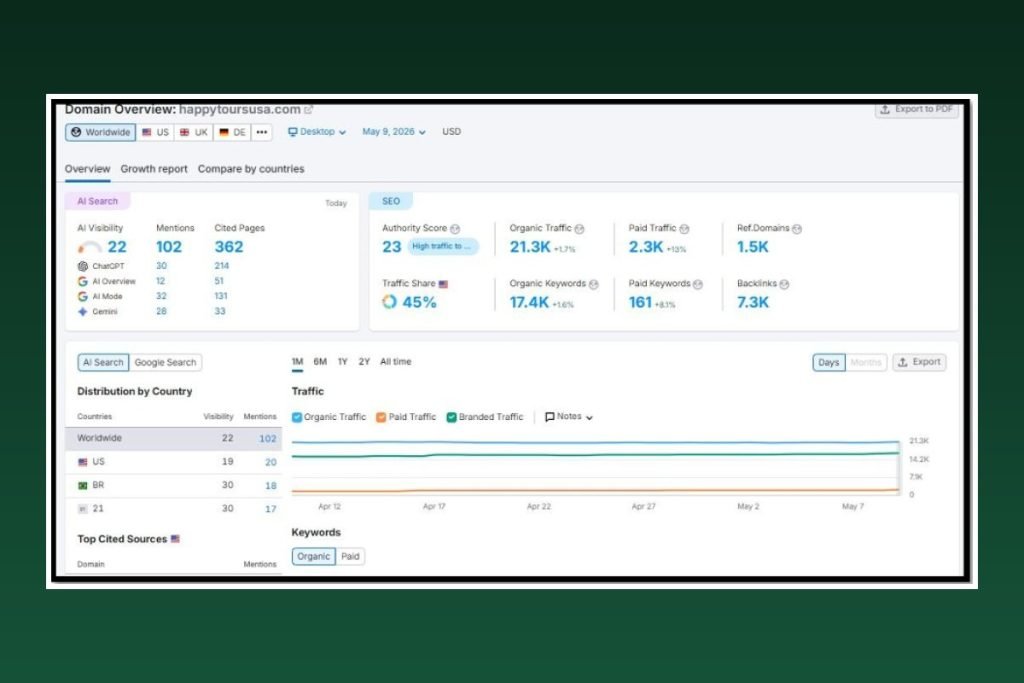
Task: Click info icon next to Backlinks
Action: pos(784,285)
